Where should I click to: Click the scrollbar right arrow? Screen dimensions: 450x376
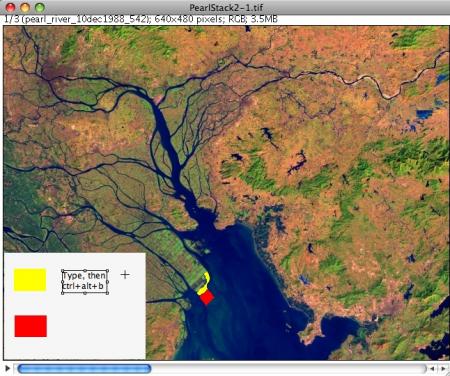443,369
